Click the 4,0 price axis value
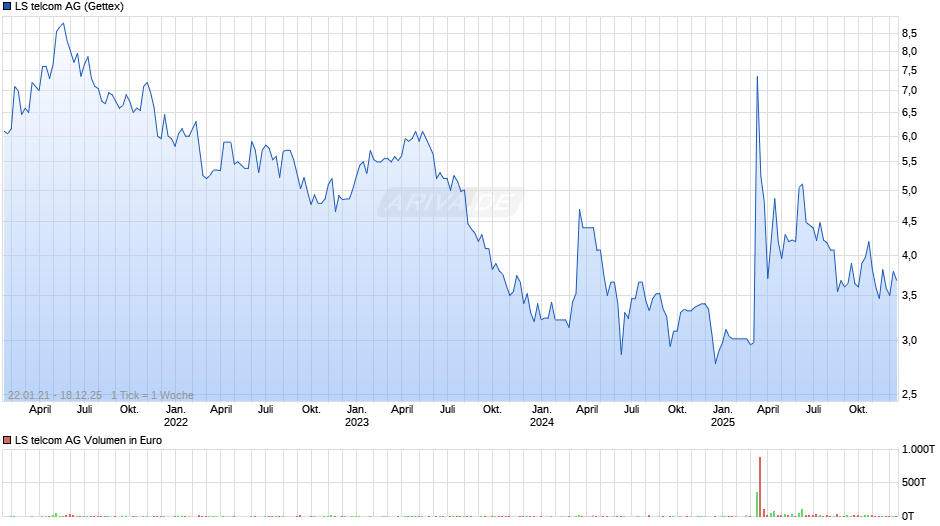The image size is (940, 526). [x=909, y=256]
